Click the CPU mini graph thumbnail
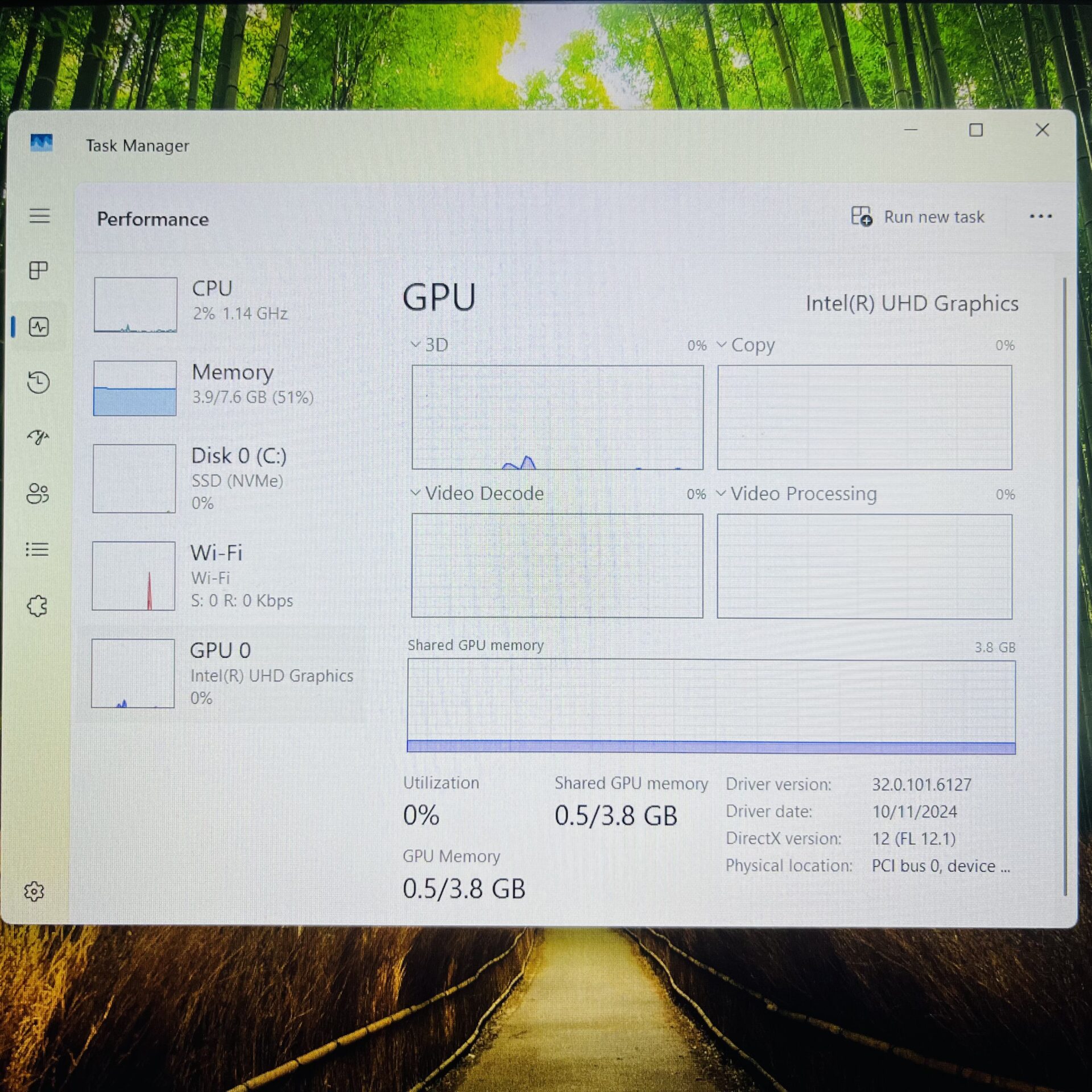Viewport: 1092px width, 1092px height. [x=135, y=304]
